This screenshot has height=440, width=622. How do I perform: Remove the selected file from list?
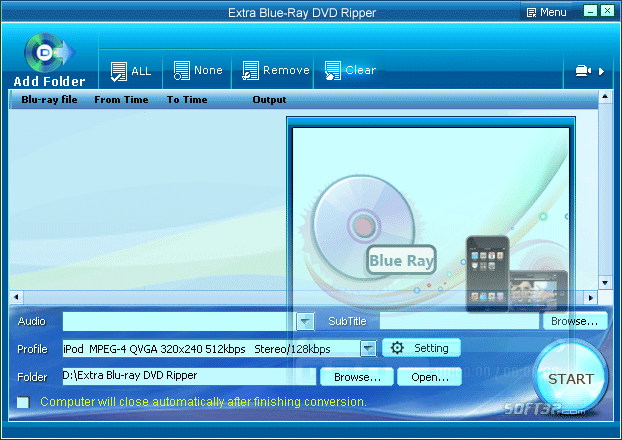276,71
